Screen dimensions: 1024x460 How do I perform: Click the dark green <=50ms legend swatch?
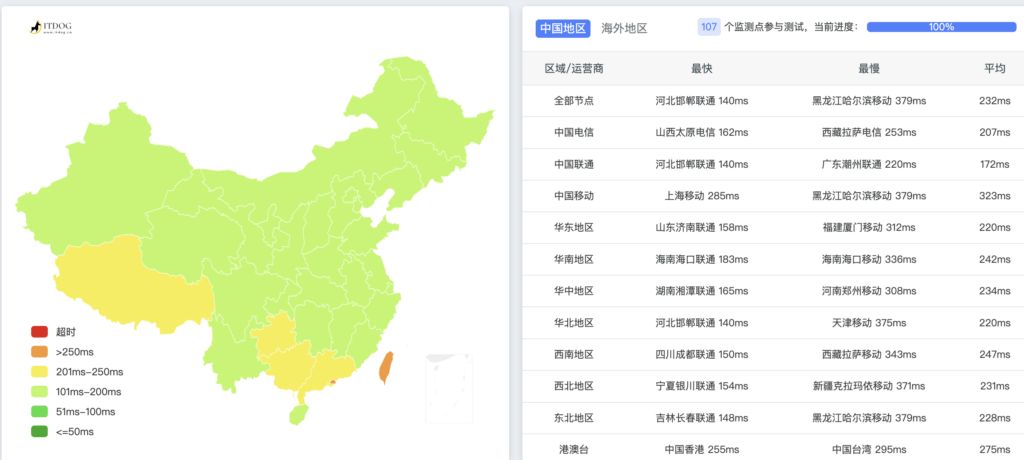(x=39, y=432)
